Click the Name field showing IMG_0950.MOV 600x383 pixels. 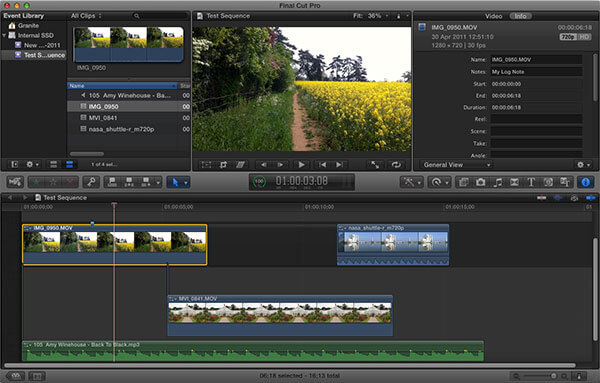(x=536, y=60)
